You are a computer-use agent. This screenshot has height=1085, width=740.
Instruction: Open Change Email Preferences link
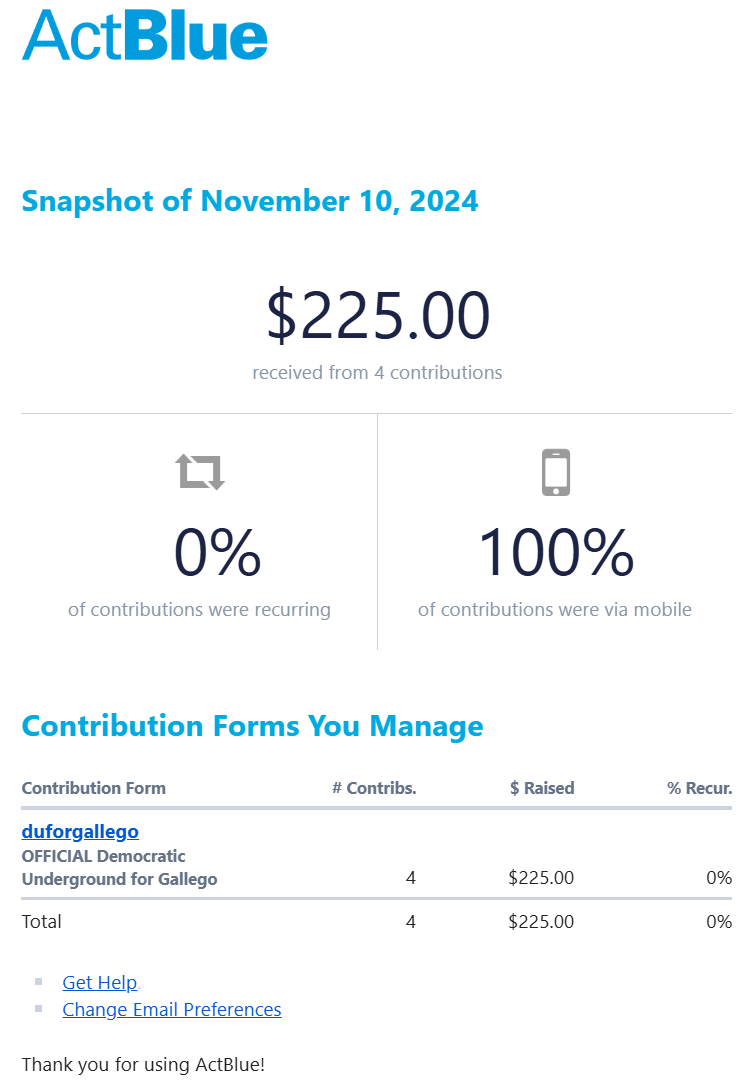tap(171, 1009)
